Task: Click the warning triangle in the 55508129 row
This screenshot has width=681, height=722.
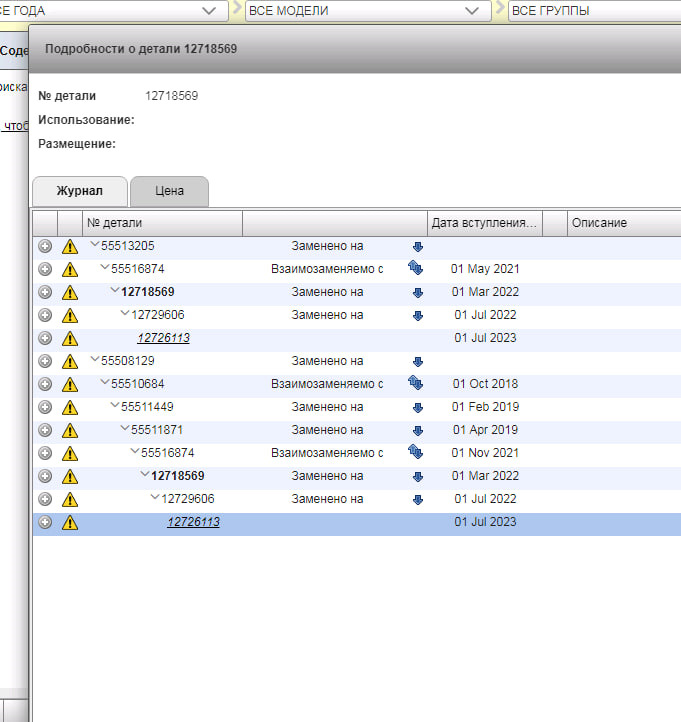Action: click(x=69, y=361)
